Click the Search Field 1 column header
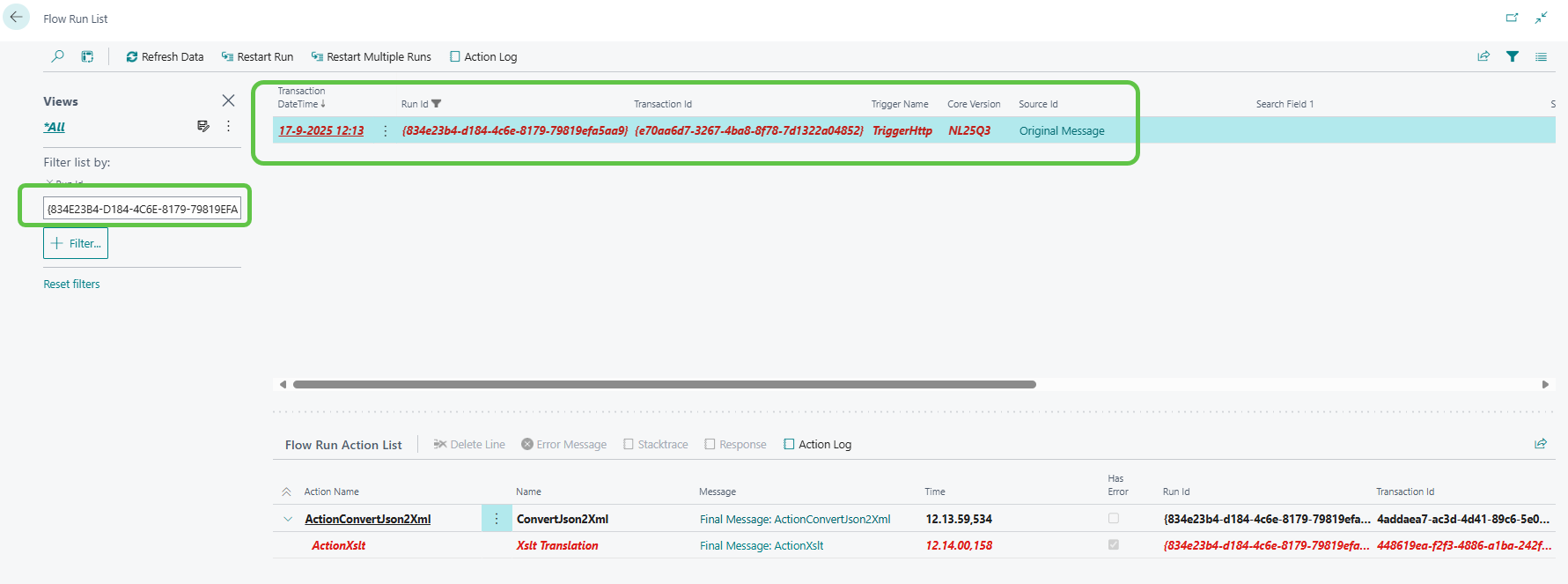The image size is (1568, 584). click(x=1285, y=104)
